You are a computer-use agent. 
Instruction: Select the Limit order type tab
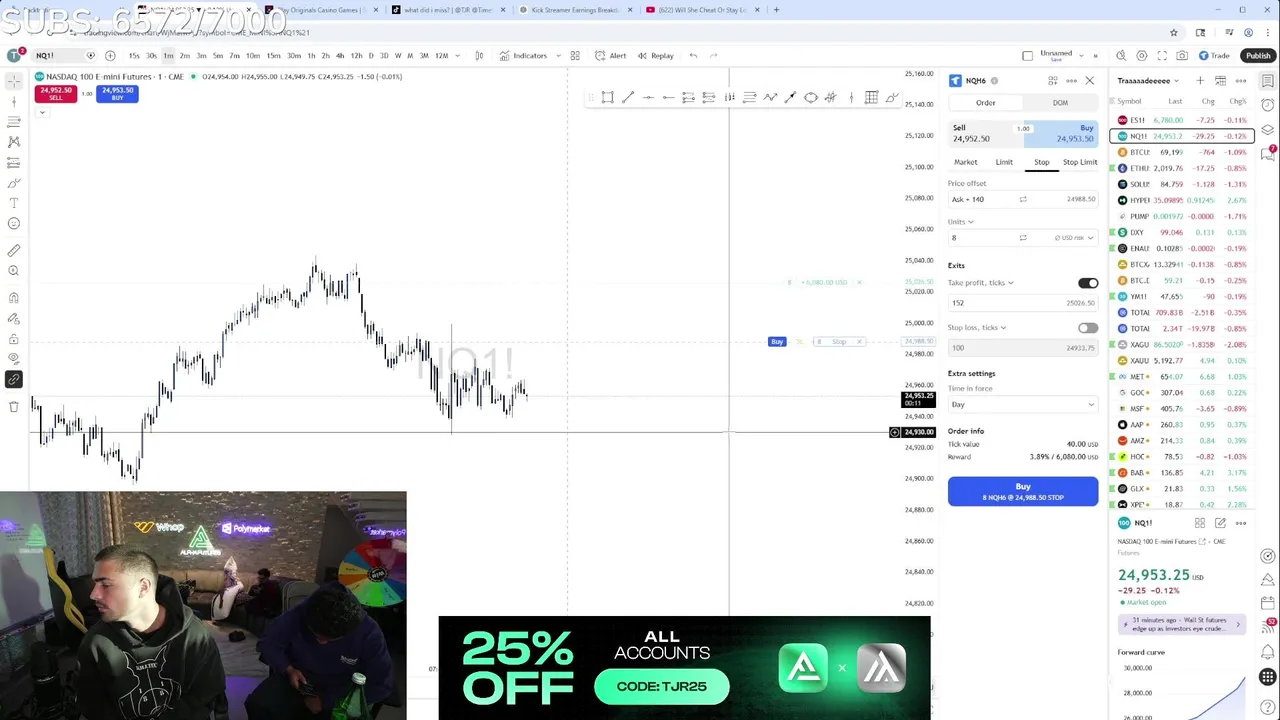1004,162
